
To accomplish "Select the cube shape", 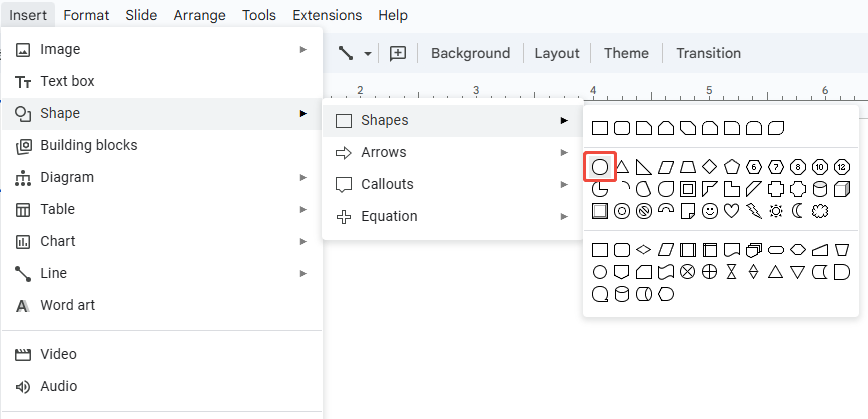I will point(842,189).
